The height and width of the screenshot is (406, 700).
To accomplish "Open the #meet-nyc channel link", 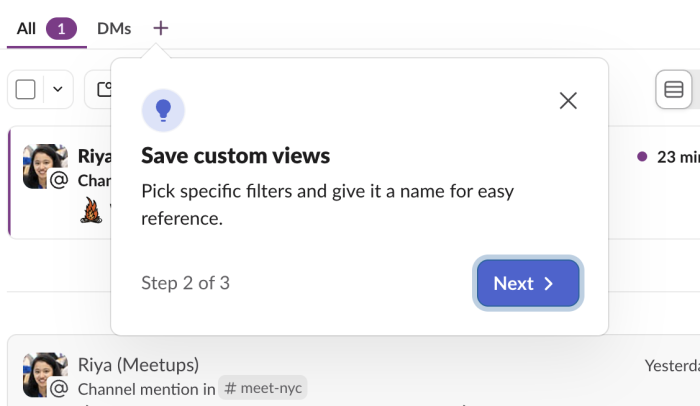I will [264, 388].
